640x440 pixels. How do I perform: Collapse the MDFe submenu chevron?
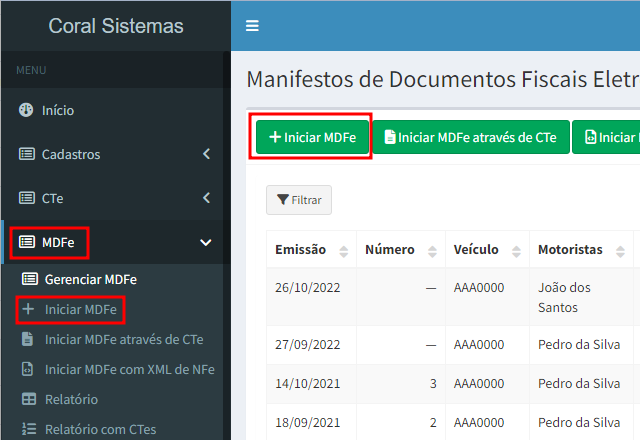tap(206, 242)
